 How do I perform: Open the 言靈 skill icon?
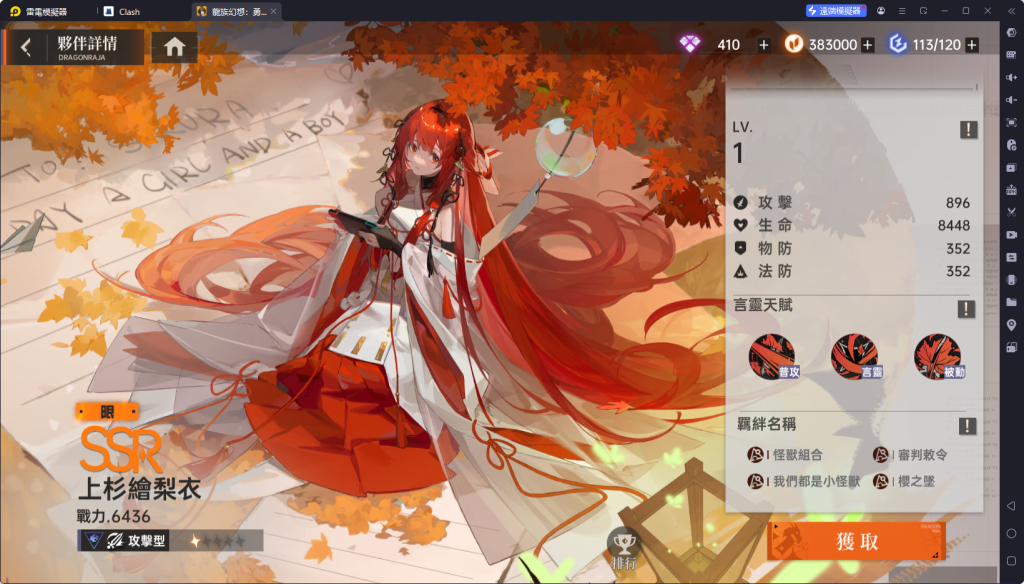pyautogui.click(x=855, y=357)
